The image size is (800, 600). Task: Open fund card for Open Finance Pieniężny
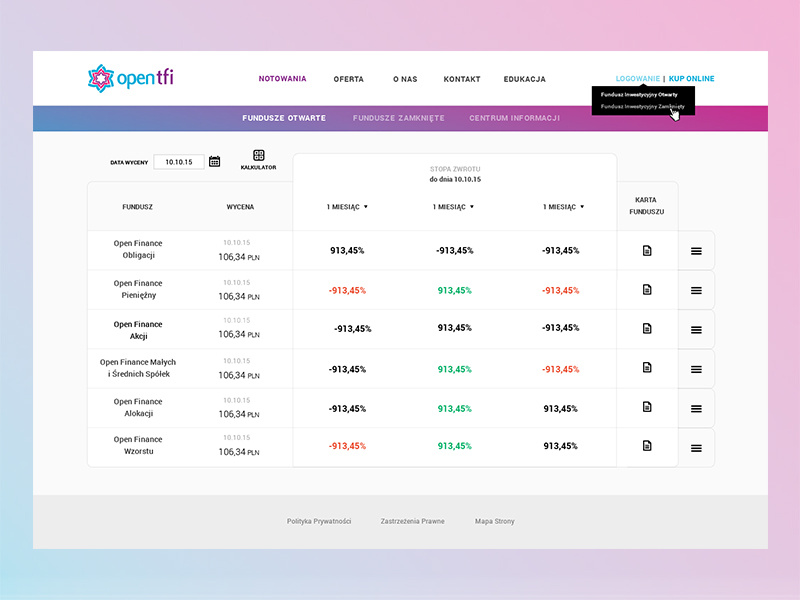[647, 290]
